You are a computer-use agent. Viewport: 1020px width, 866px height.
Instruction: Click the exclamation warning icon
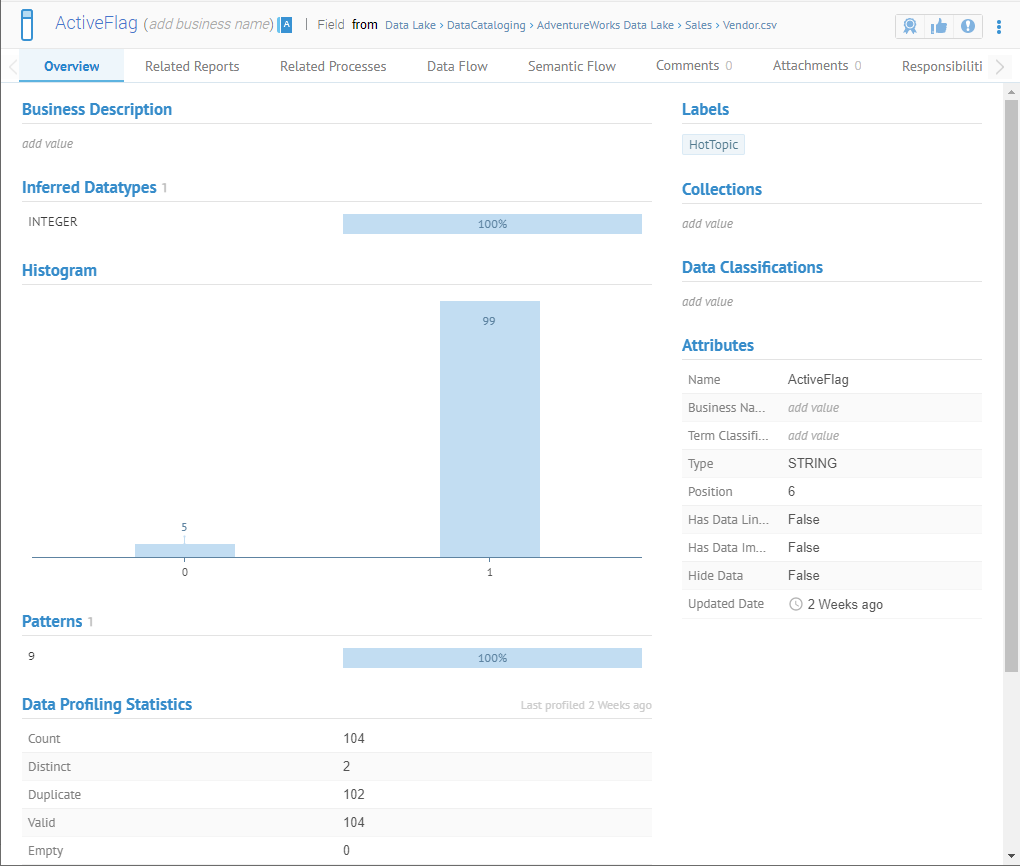(x=967, y=26)
